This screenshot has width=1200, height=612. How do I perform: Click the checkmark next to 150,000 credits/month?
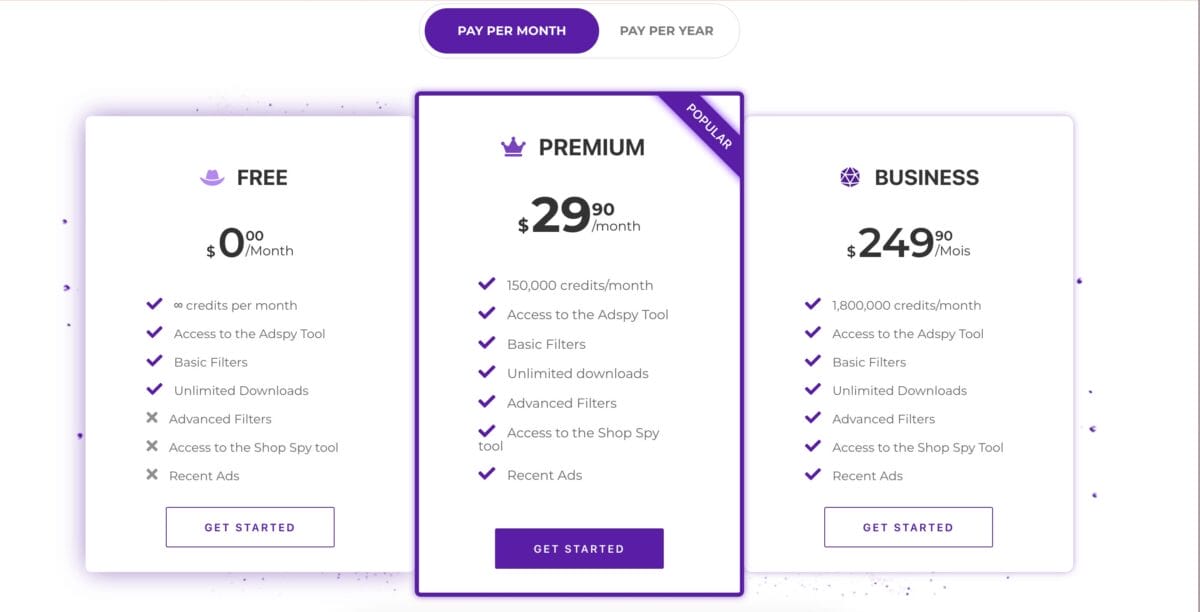tap(485, 283)
